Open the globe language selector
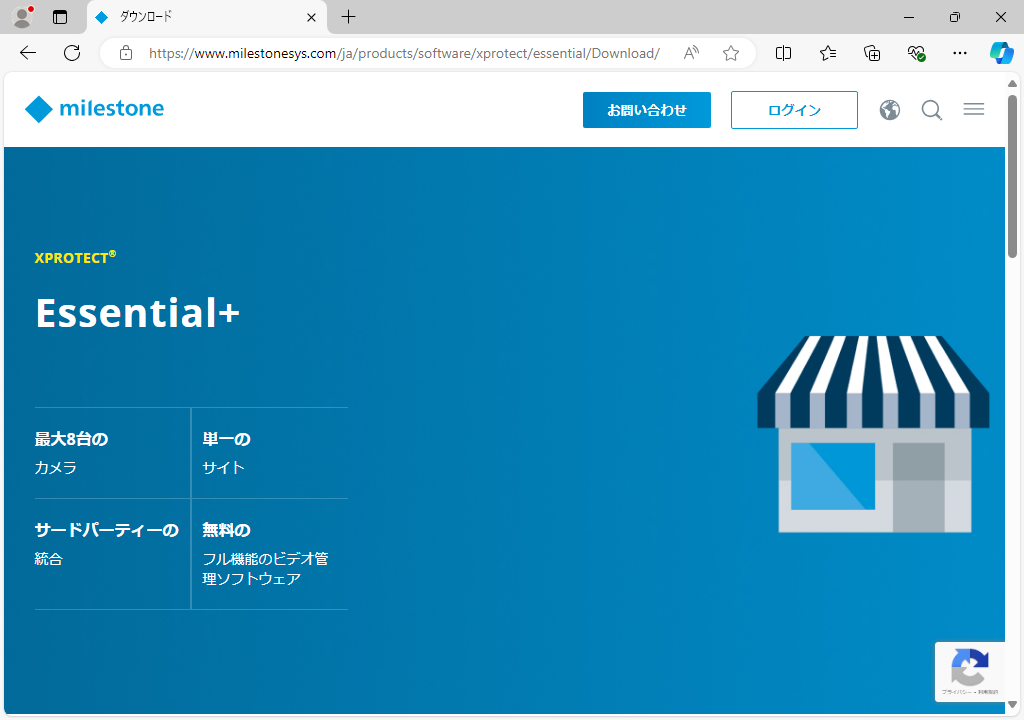Viewport: 1024px width, 720px height. point(889,110)
